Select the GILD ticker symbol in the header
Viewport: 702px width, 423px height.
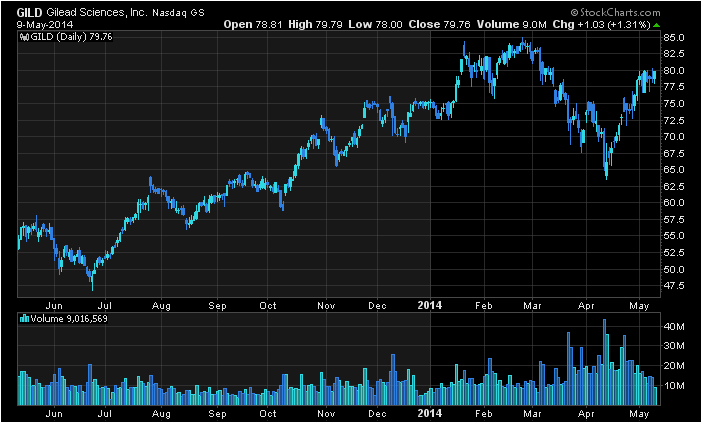pos(30,13)
